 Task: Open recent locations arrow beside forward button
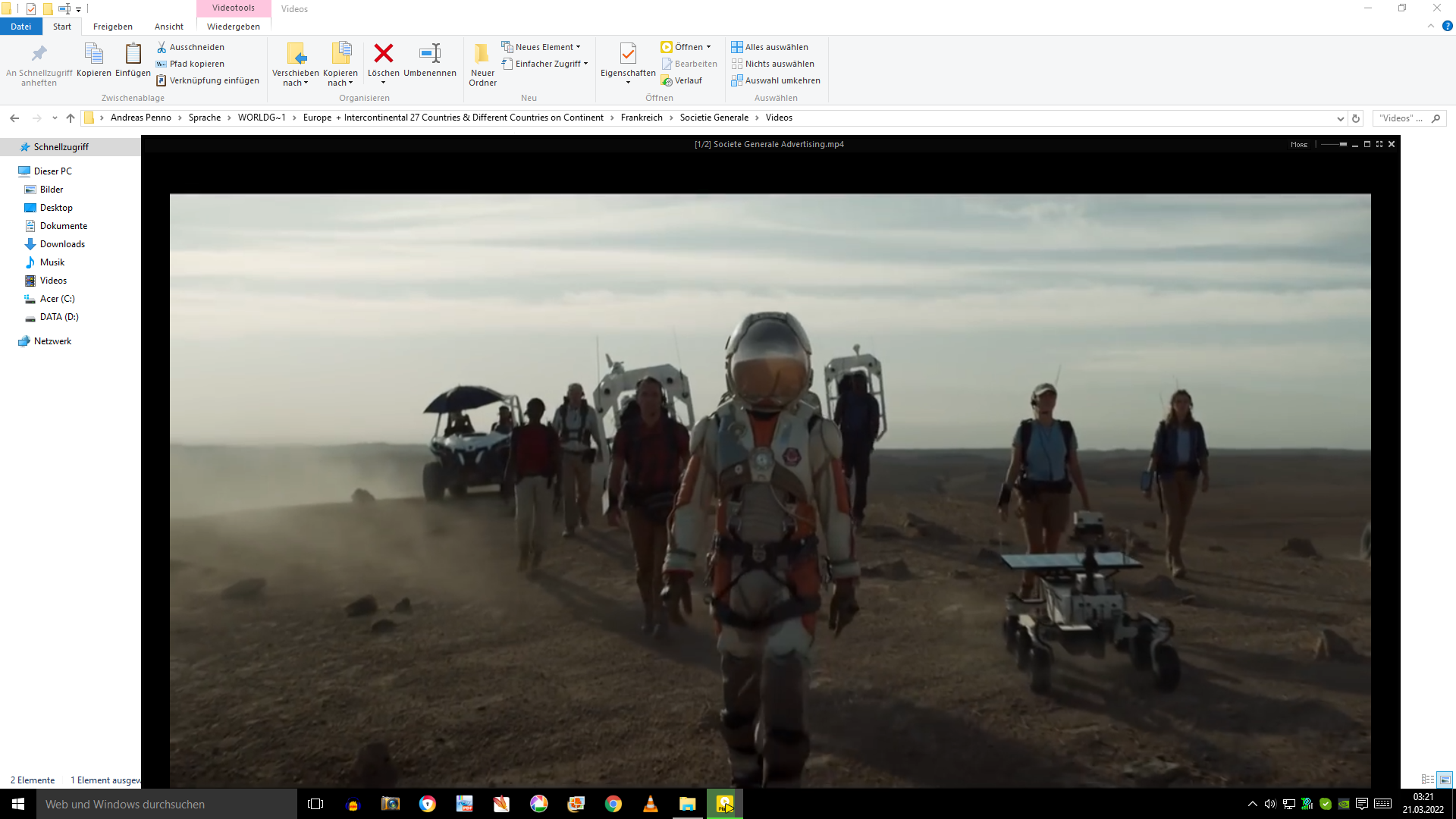55,118
